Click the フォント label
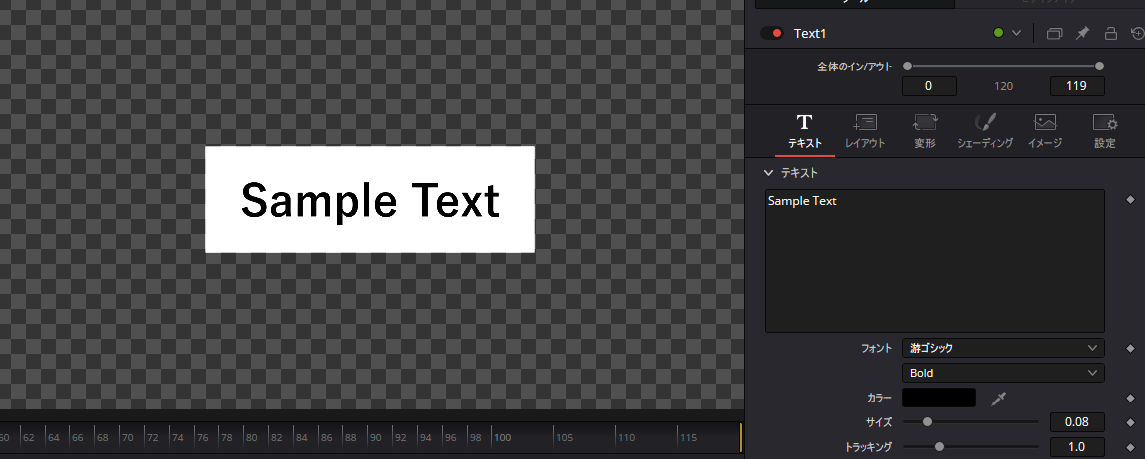Screen dimensions: 1145x459 pos(877,348)
